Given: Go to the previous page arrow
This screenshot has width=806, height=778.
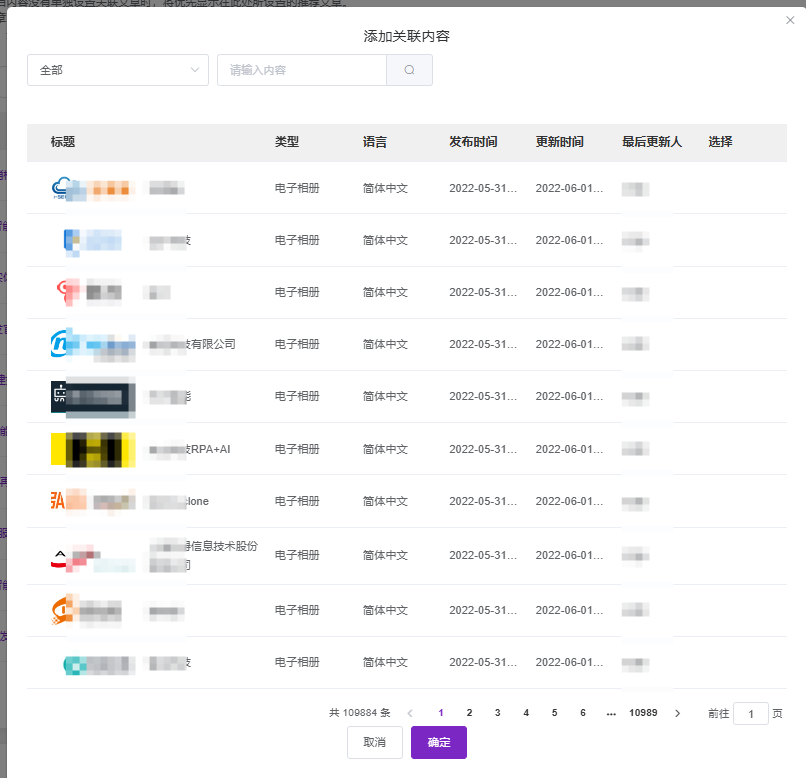Looking at the screenshot, I should click(410, 713).
